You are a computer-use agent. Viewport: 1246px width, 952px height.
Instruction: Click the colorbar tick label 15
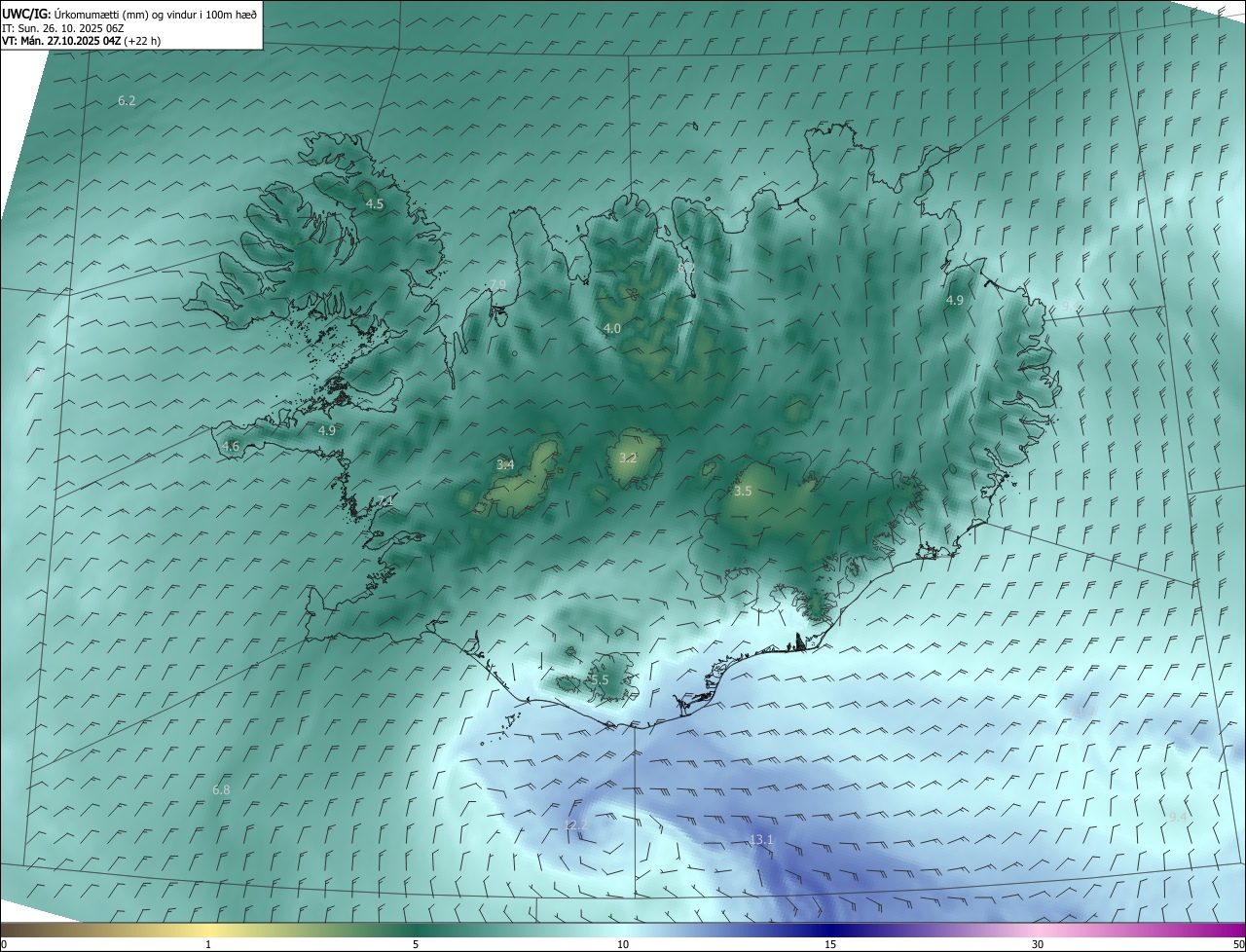click(x=830, y=945)
